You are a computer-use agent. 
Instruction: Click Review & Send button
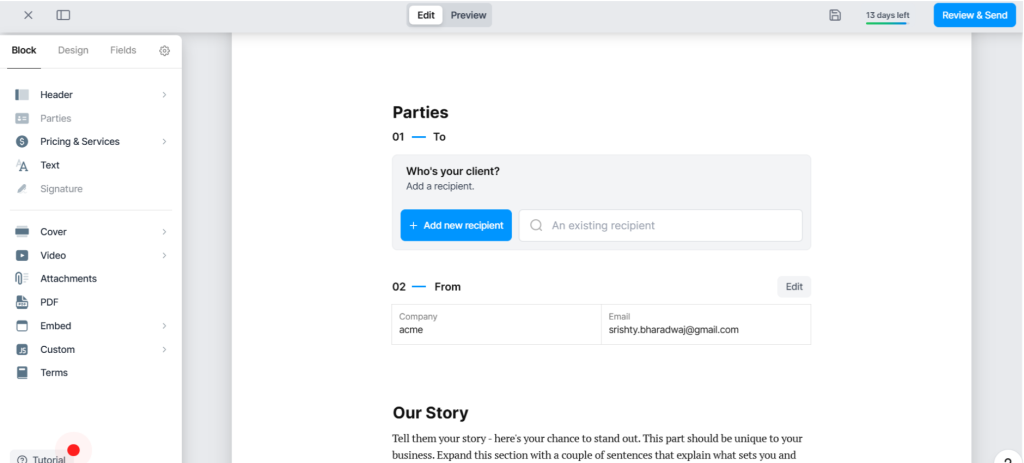coord(974,15)
